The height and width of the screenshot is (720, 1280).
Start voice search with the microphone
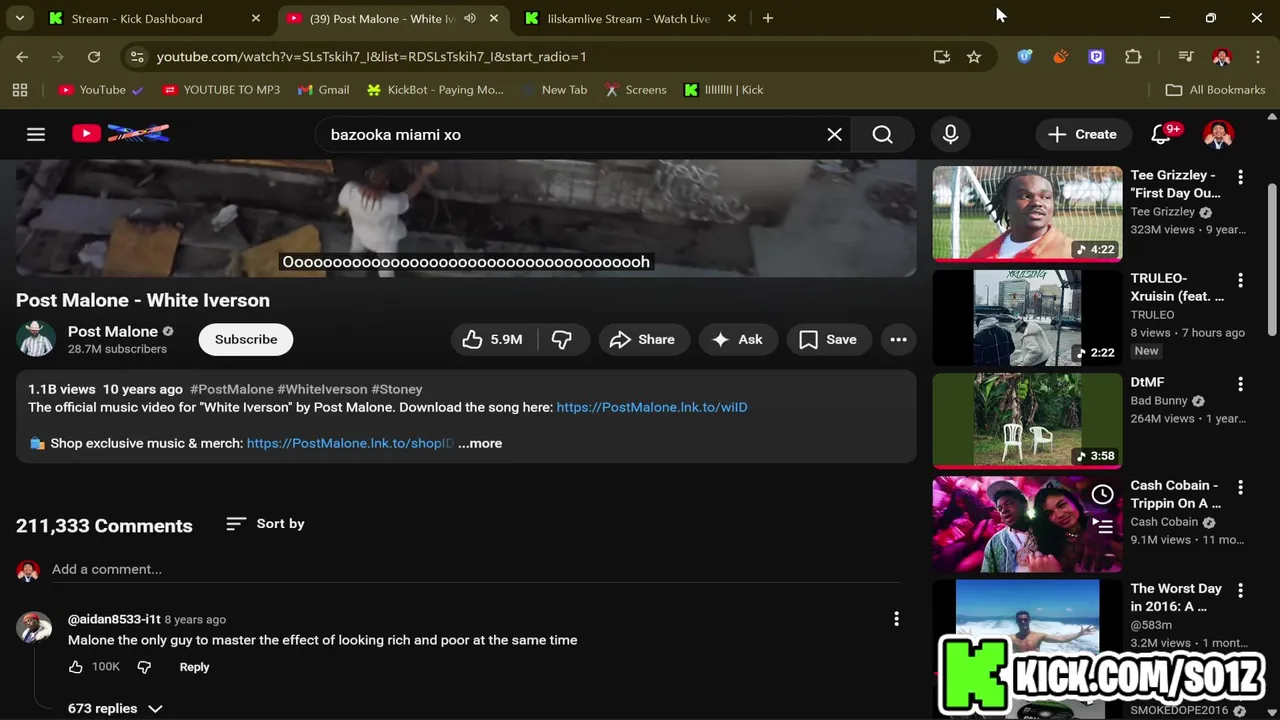pos(950,134)
